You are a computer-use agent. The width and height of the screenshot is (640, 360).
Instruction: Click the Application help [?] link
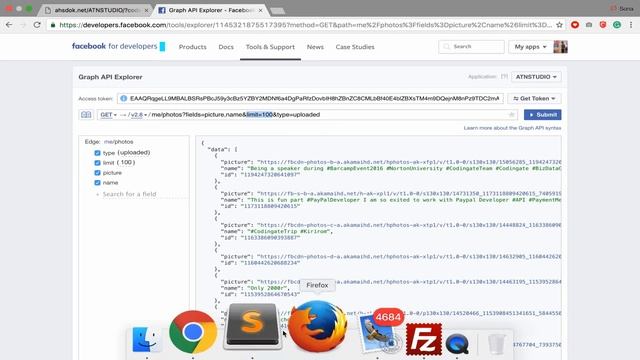(x=504, y=77)
